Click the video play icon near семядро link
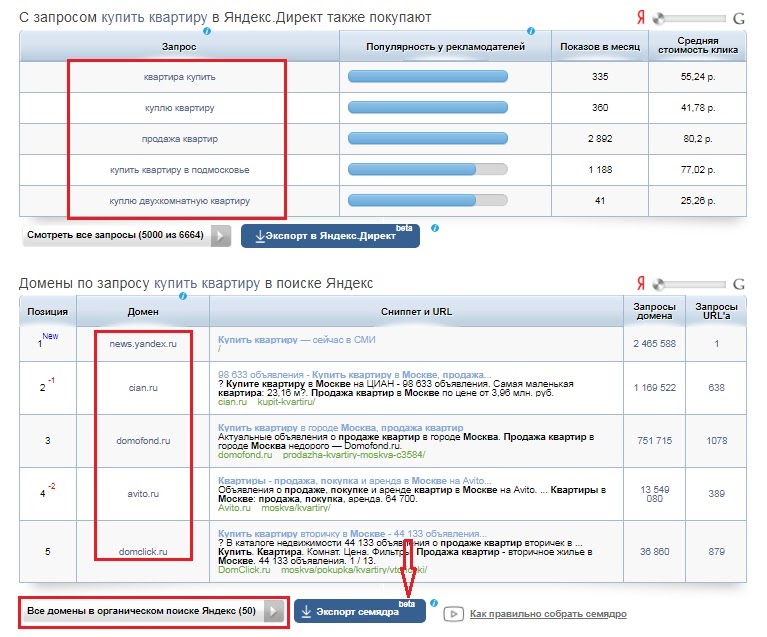 [x=453, y=614]
